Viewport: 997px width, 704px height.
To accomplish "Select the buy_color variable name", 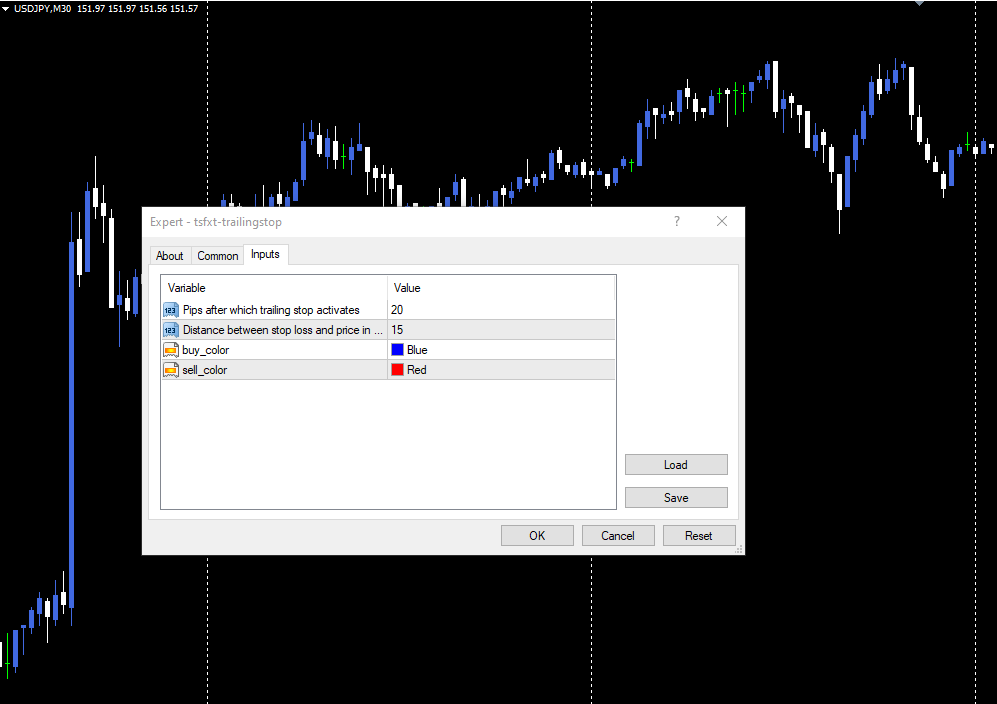I will pyautogui.click(x=205, y=350).
